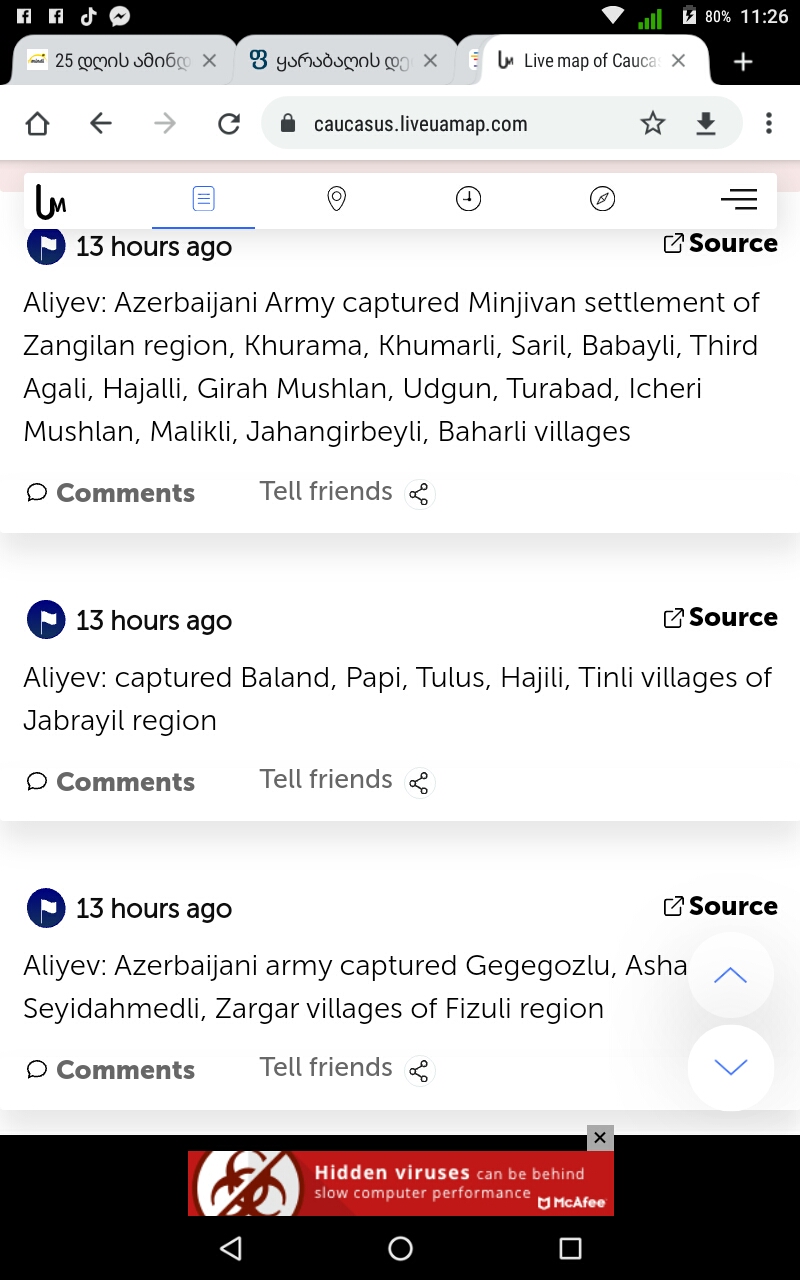This screenshot has height=1280, width=800.
Task: Tap the compass explore icon
Action: [602, 199]
